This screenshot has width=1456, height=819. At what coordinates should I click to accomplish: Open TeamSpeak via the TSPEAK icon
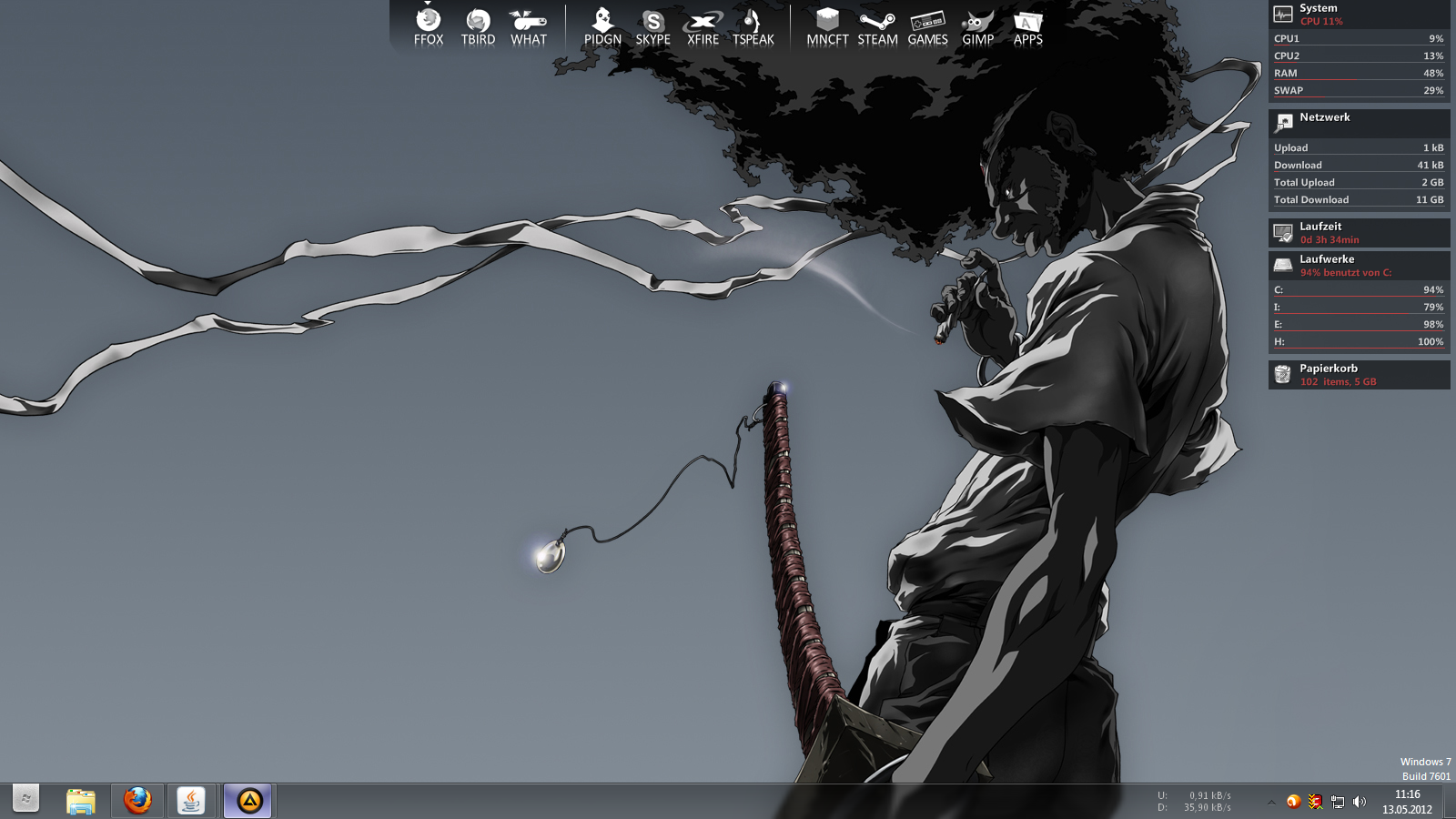point(753,26)
